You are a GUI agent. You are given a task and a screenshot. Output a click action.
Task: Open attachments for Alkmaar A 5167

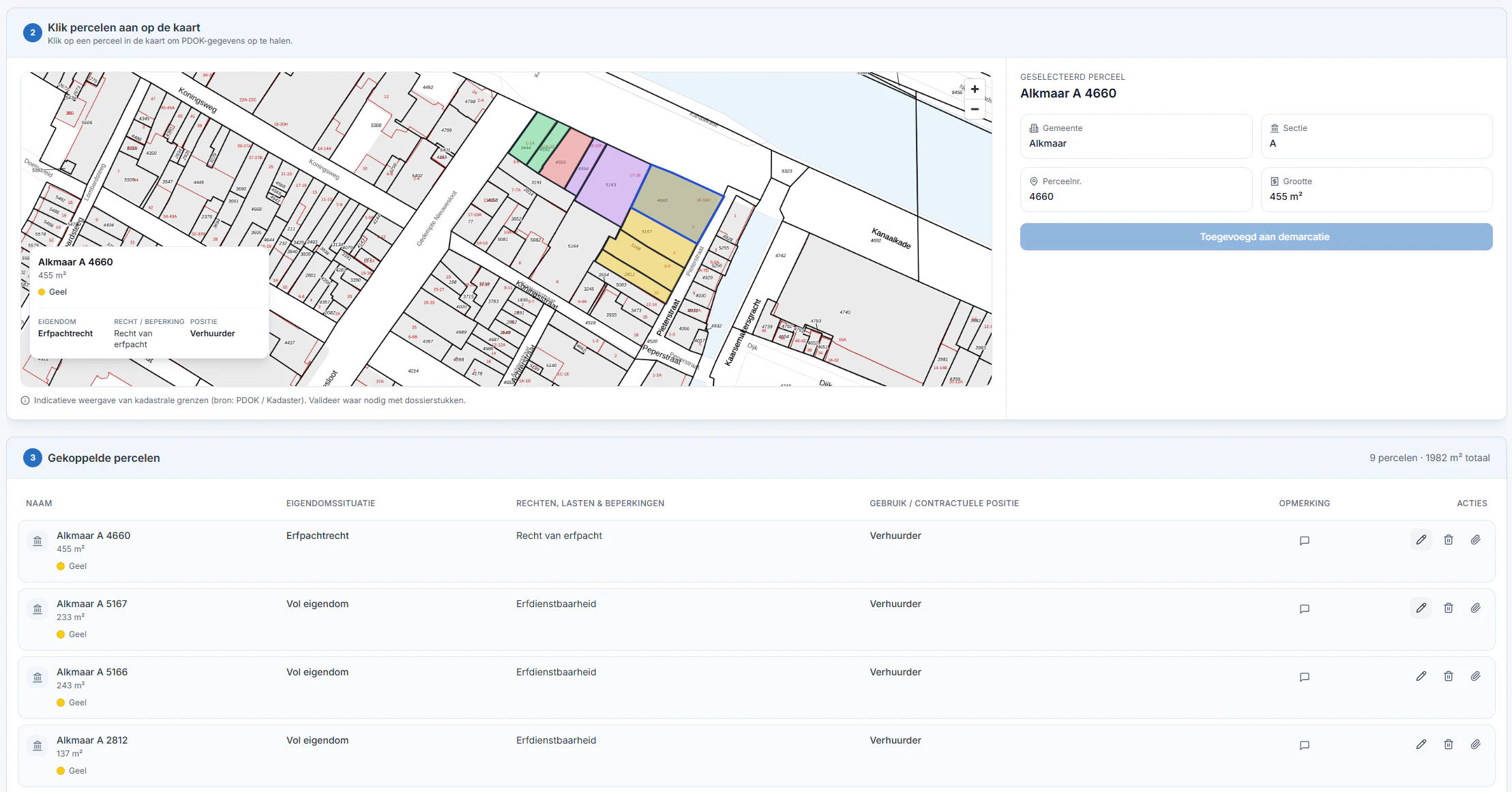coord(1475,608)
